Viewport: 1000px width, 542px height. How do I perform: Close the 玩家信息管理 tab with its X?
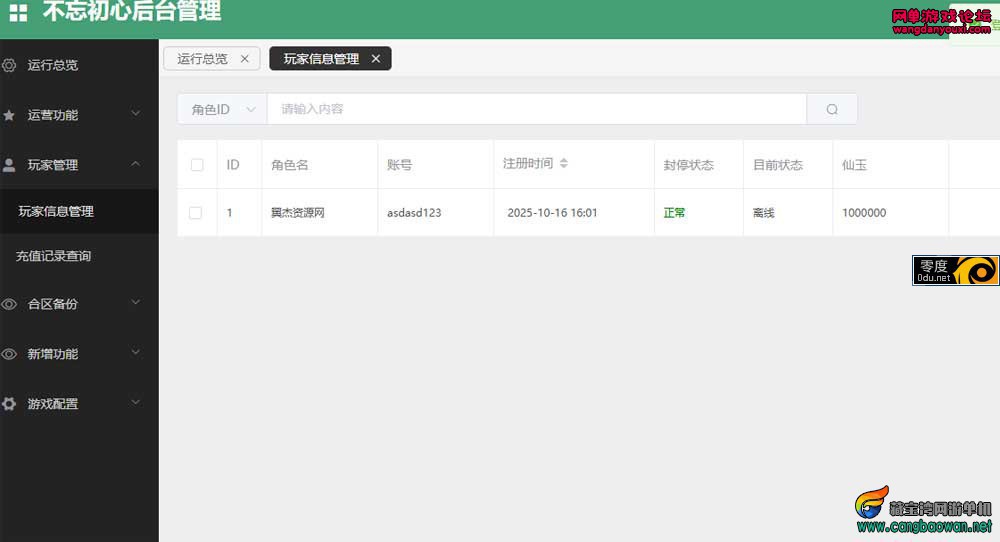click(x=376, y=59)
